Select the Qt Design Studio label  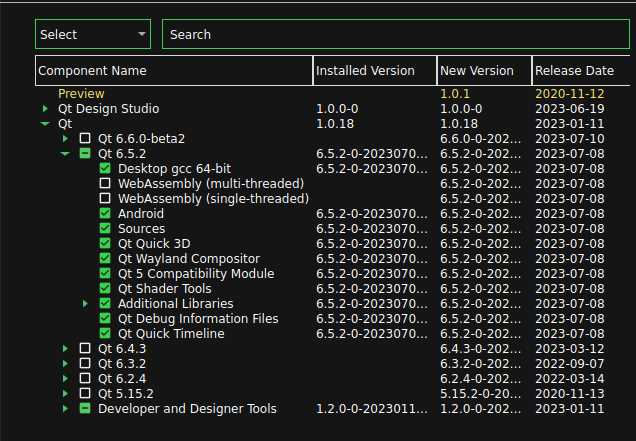click(108, 109)
